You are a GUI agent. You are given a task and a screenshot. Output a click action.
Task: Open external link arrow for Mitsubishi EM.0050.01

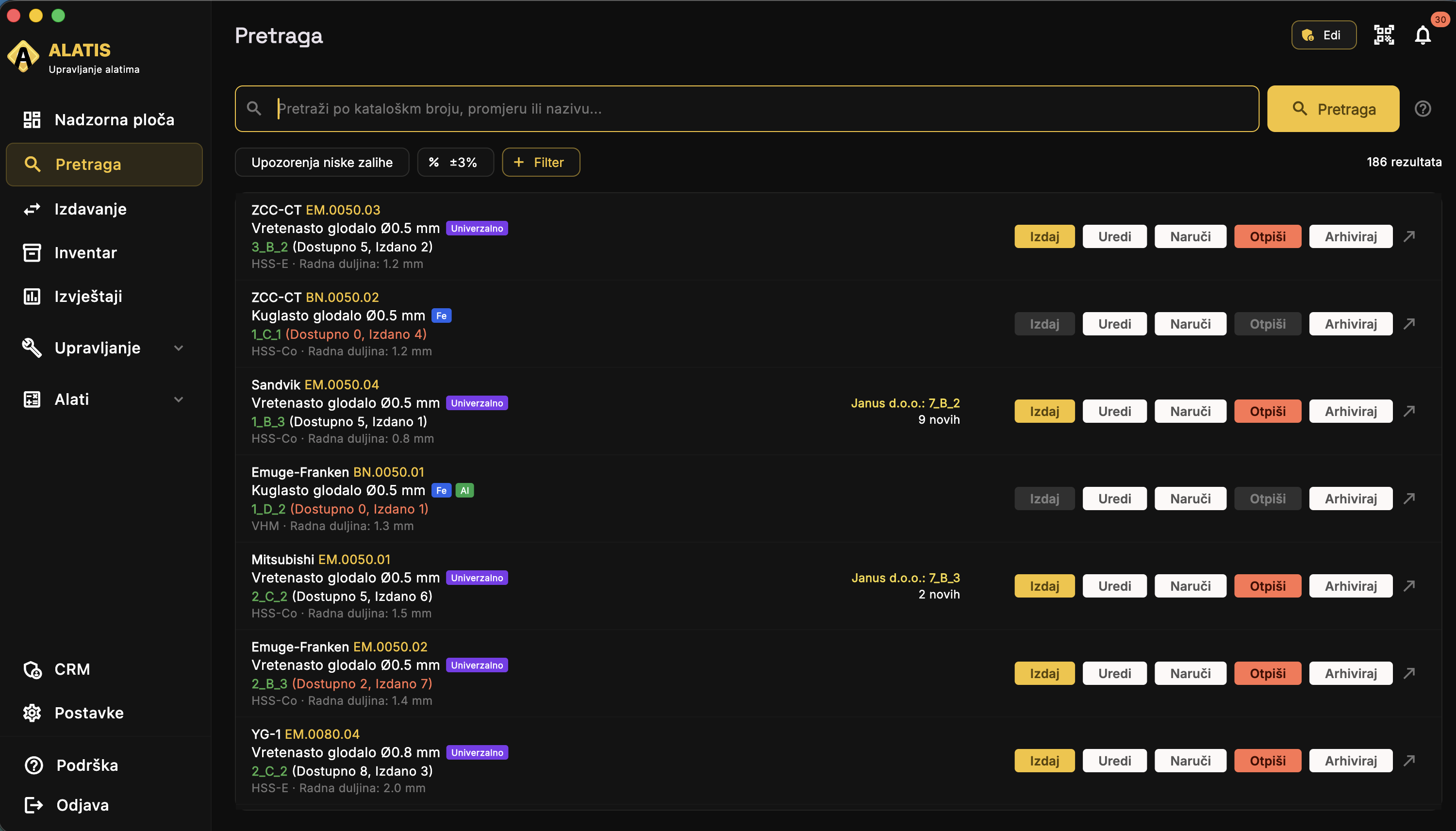(1409, 585)
